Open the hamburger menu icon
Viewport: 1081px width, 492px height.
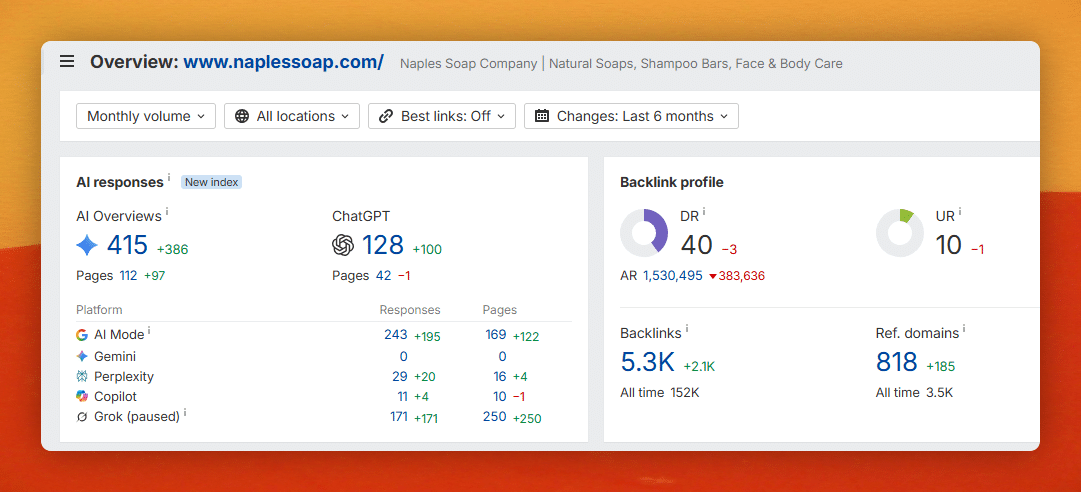(67, 62)
